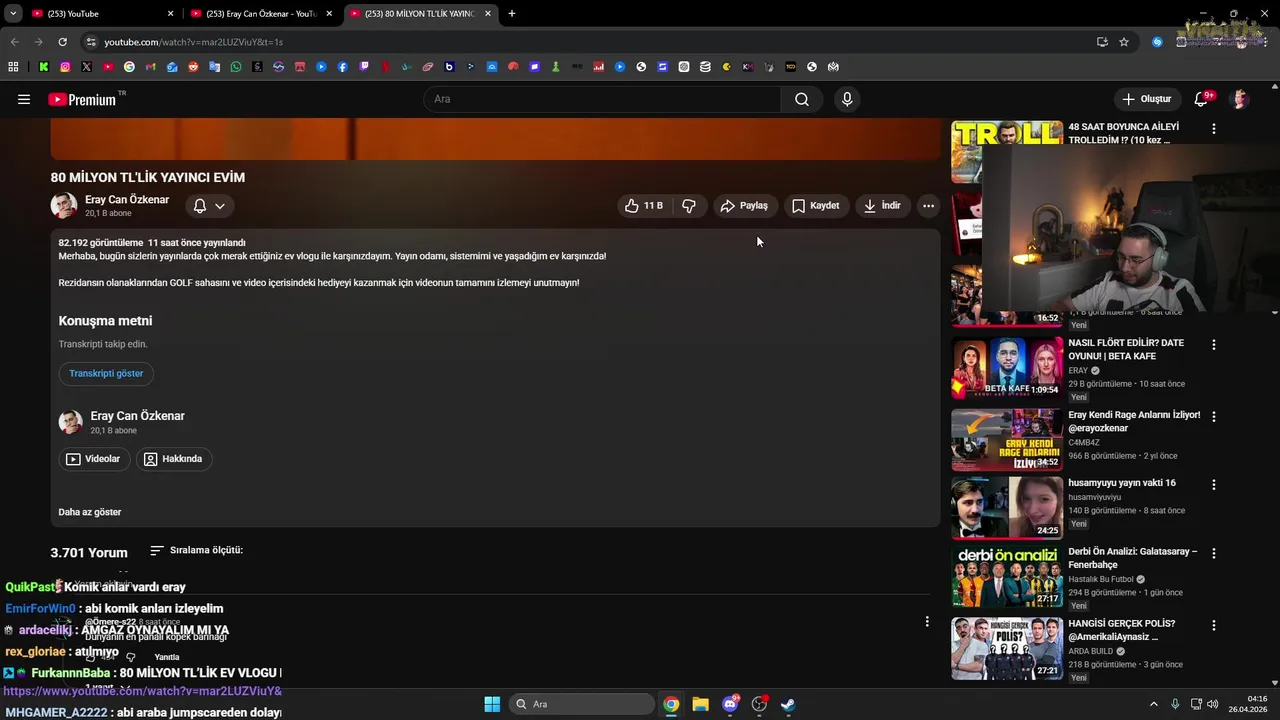Open the X (Twitter) bookmark
The image size is (1280, 720).
[87, 67]
